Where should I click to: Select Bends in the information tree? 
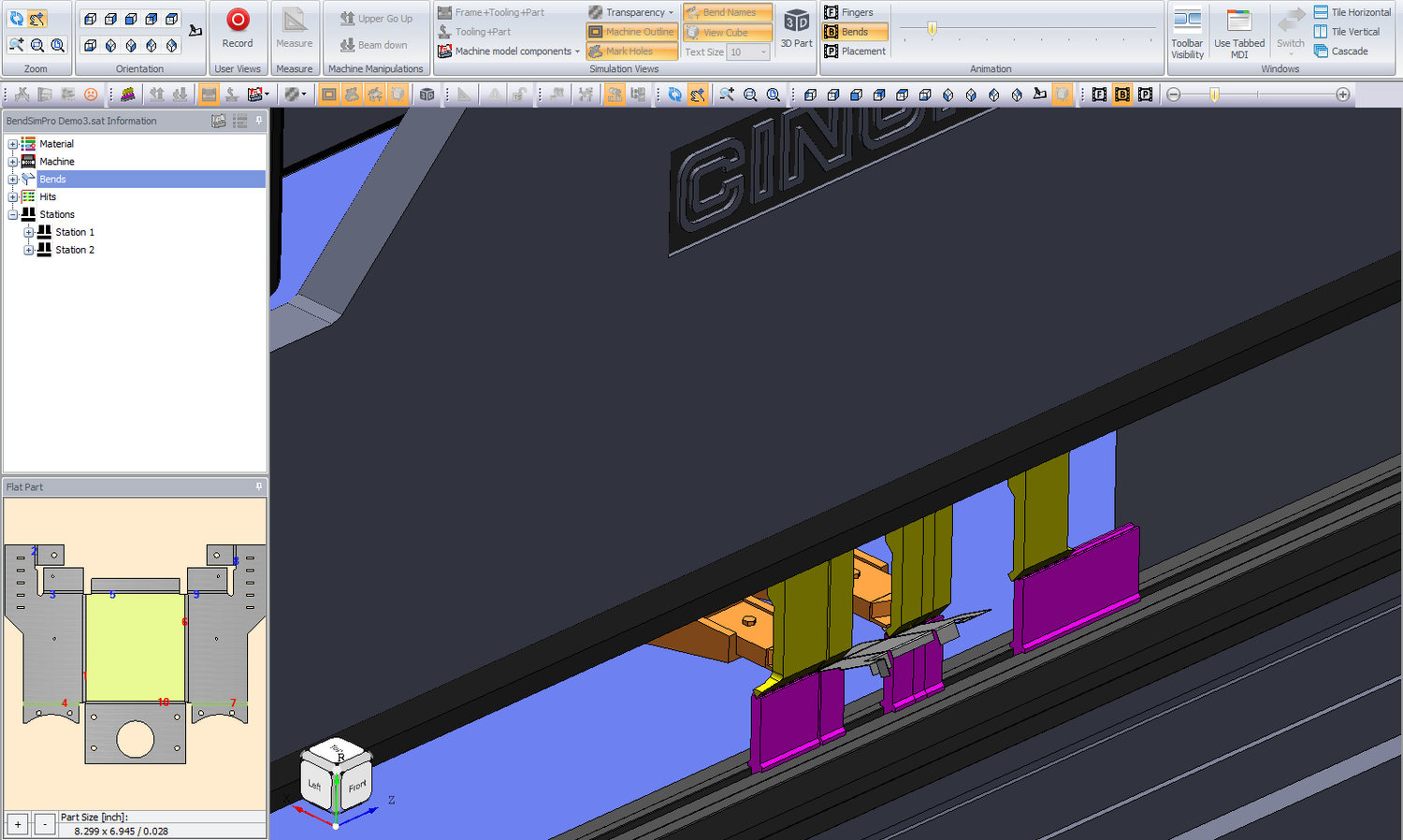point(52,178)
